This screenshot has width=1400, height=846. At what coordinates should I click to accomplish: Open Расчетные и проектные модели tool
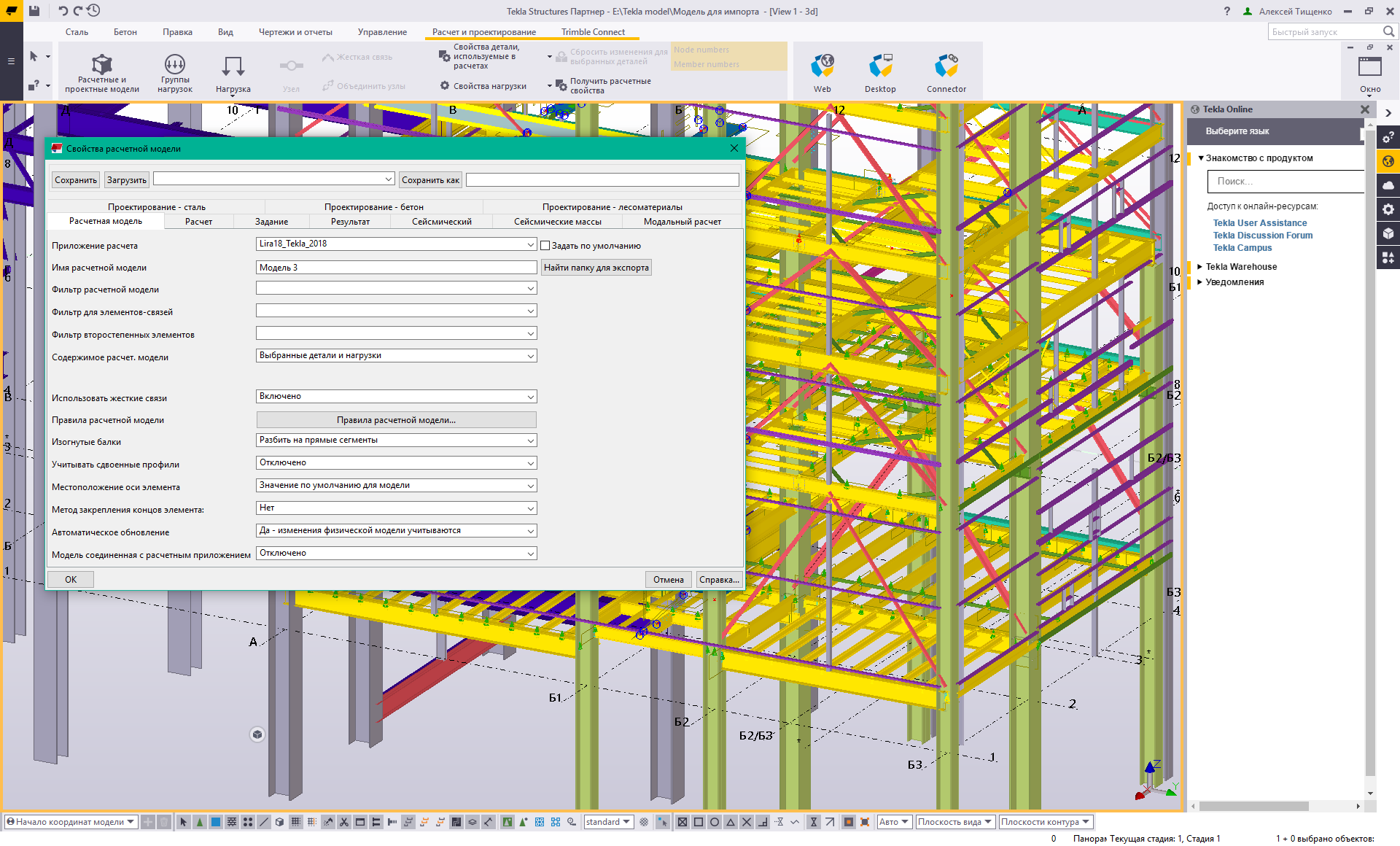point(102,72)
